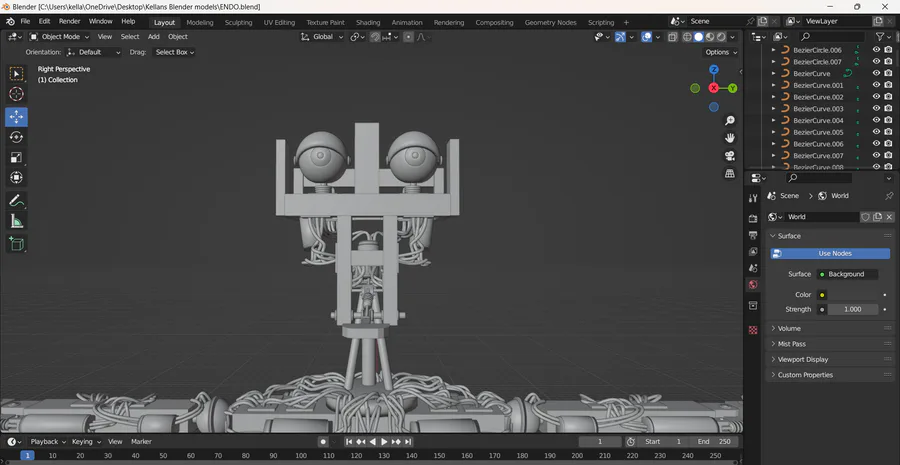
Task: Open the Options dropdown
Action: (x=721, y=52)
